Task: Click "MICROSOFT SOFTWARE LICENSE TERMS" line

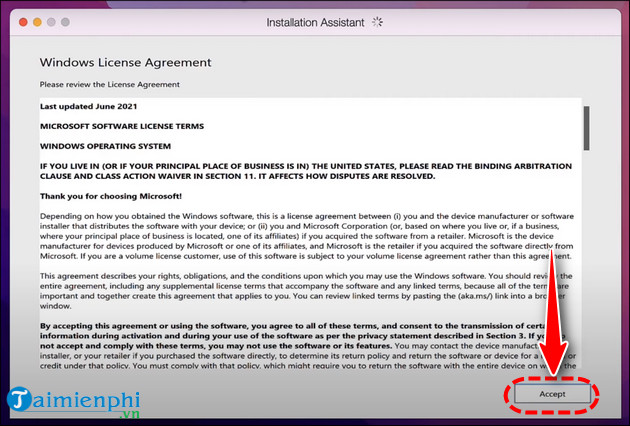Action: 122,126
